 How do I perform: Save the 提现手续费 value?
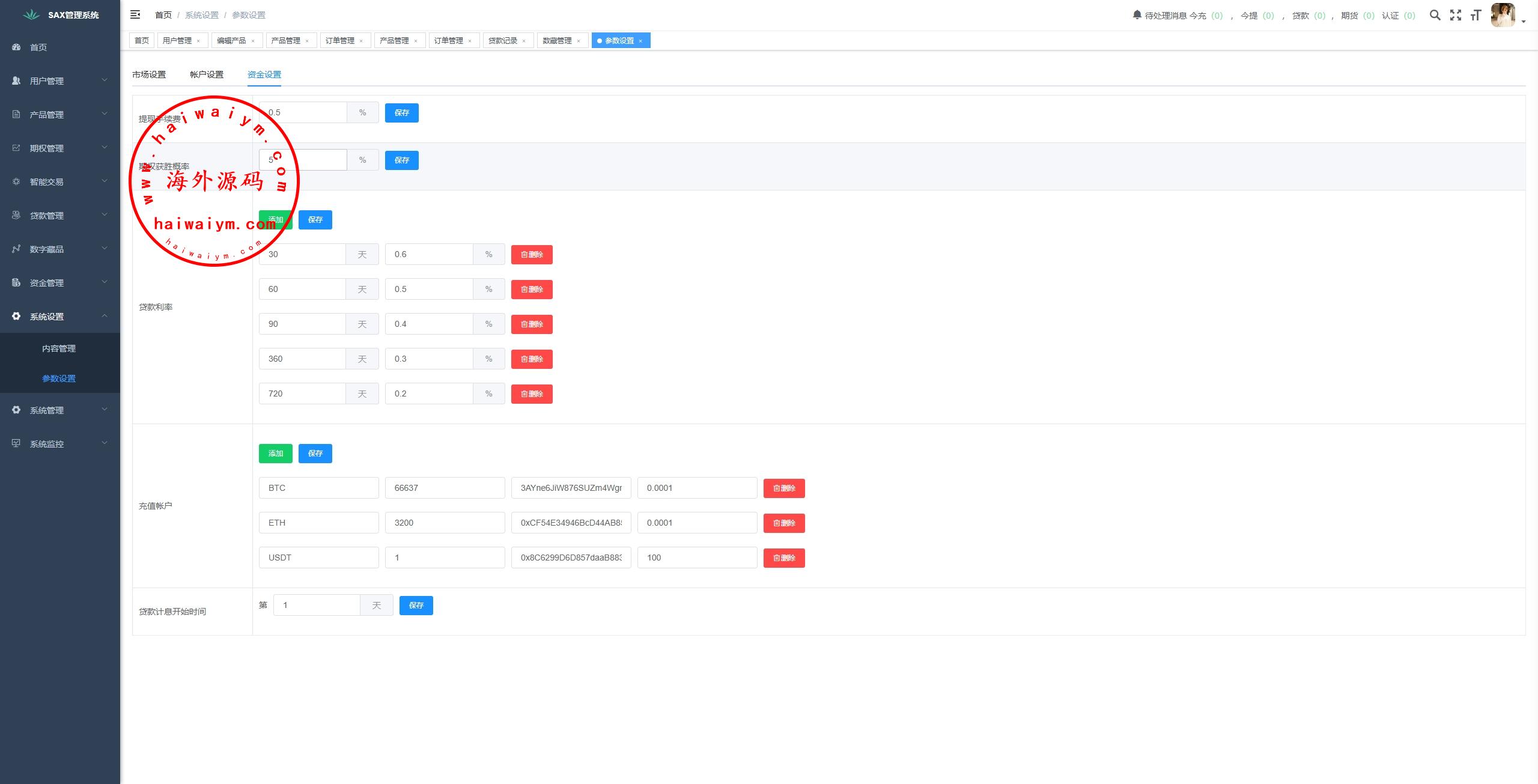click(401, 113)
